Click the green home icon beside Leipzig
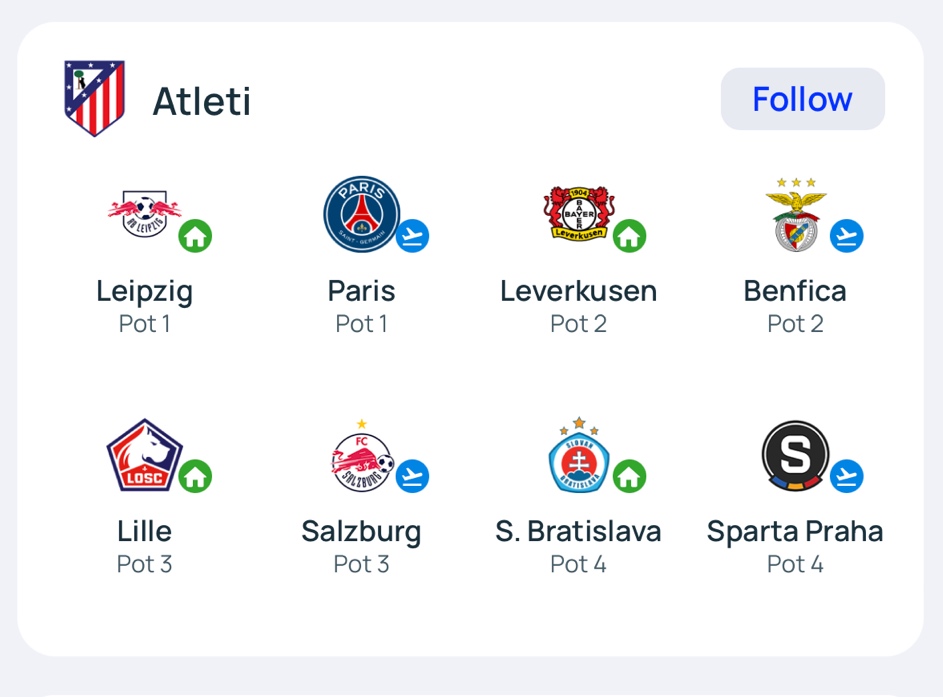The height and width of the screenshot is (697, 943). [195, 236]
